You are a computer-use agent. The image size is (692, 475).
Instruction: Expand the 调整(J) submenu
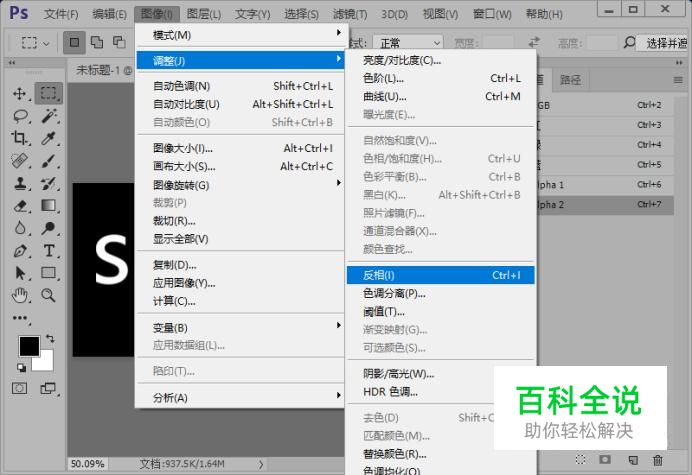coord(241,60)
